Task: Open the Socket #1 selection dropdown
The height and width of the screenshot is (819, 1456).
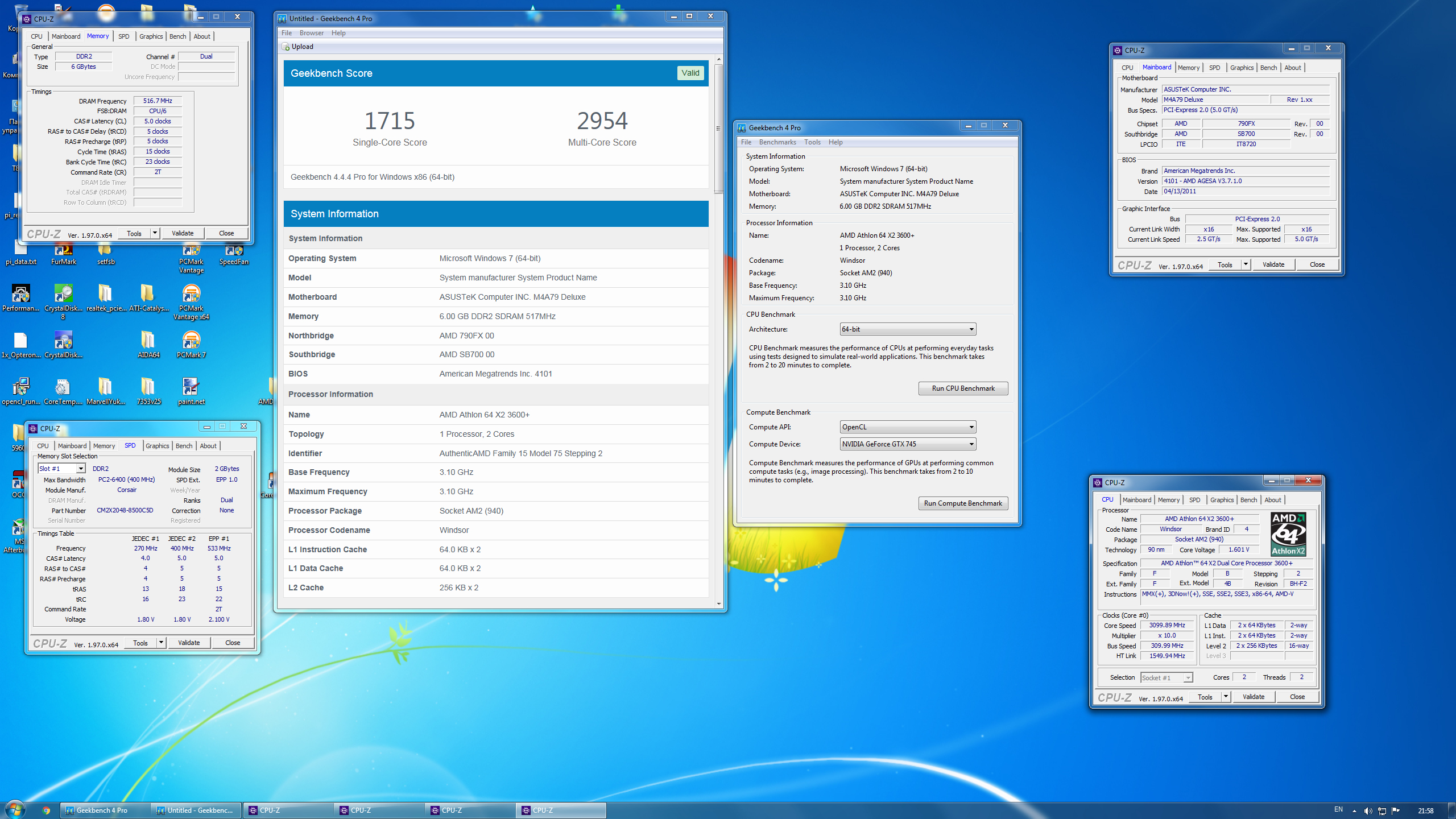Action: (x=1167, y=677)
